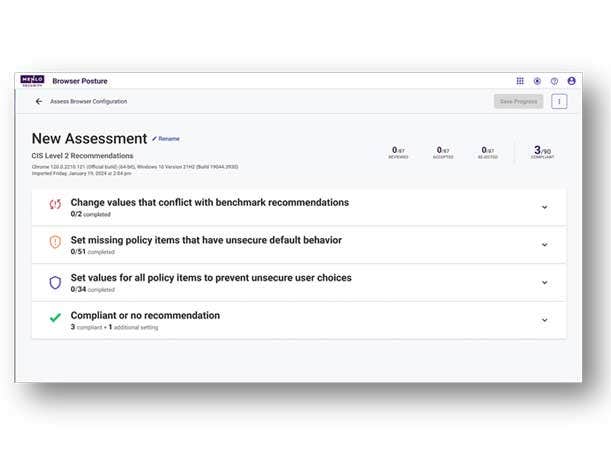Click the green compliant checkmark icon
This screenshot has height=458, width=611.
pos(55,319)
